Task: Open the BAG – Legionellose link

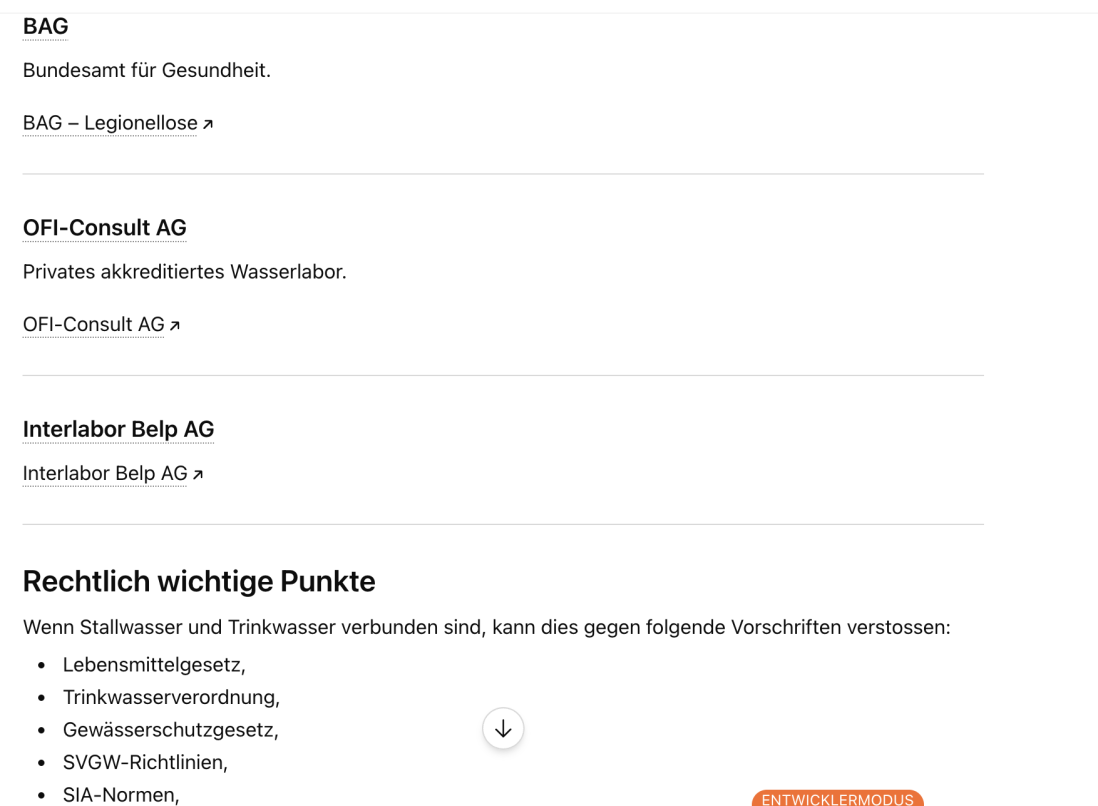Action: (110, 123)
